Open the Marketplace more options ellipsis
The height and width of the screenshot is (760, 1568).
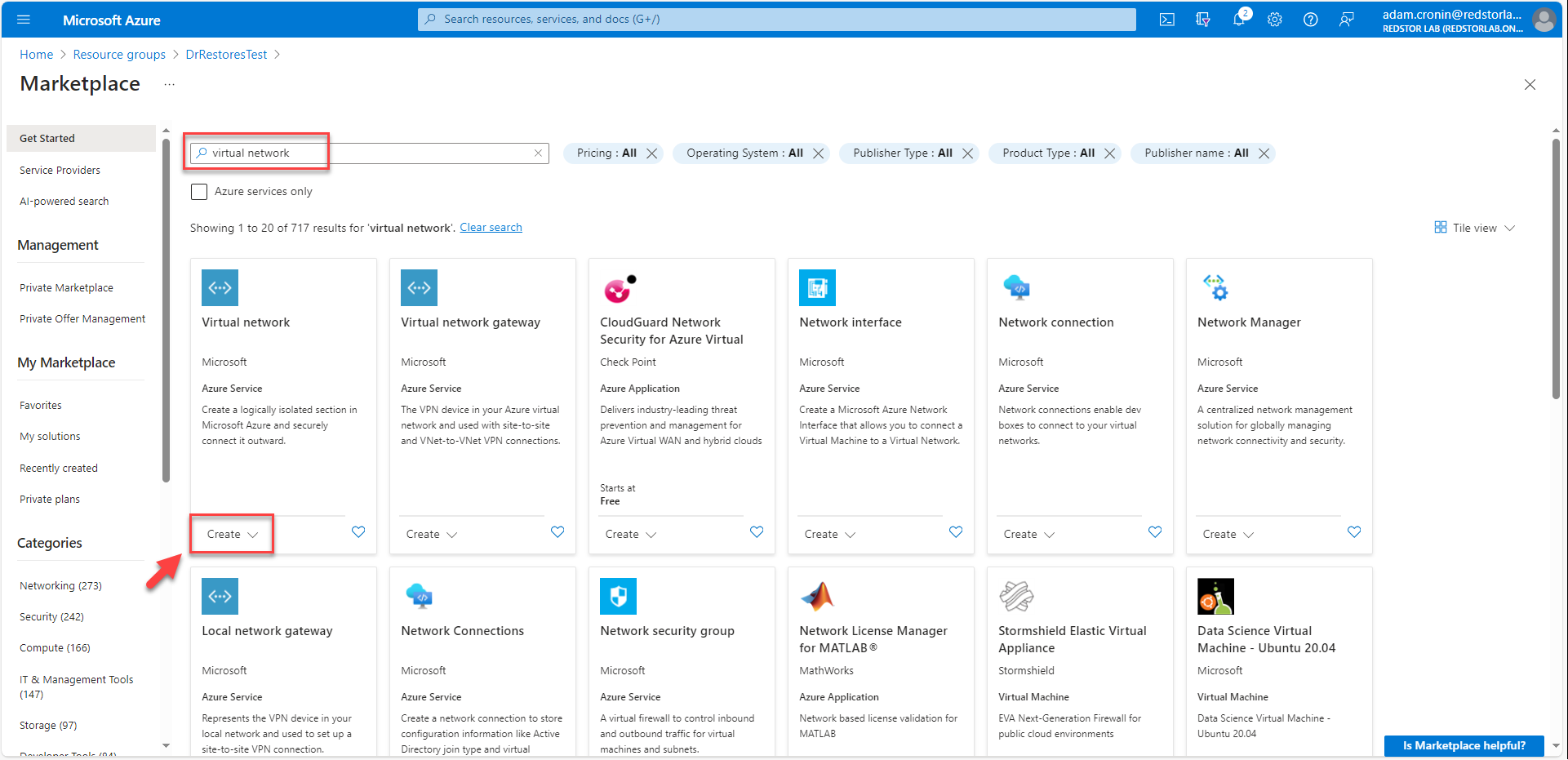point(169,84)
